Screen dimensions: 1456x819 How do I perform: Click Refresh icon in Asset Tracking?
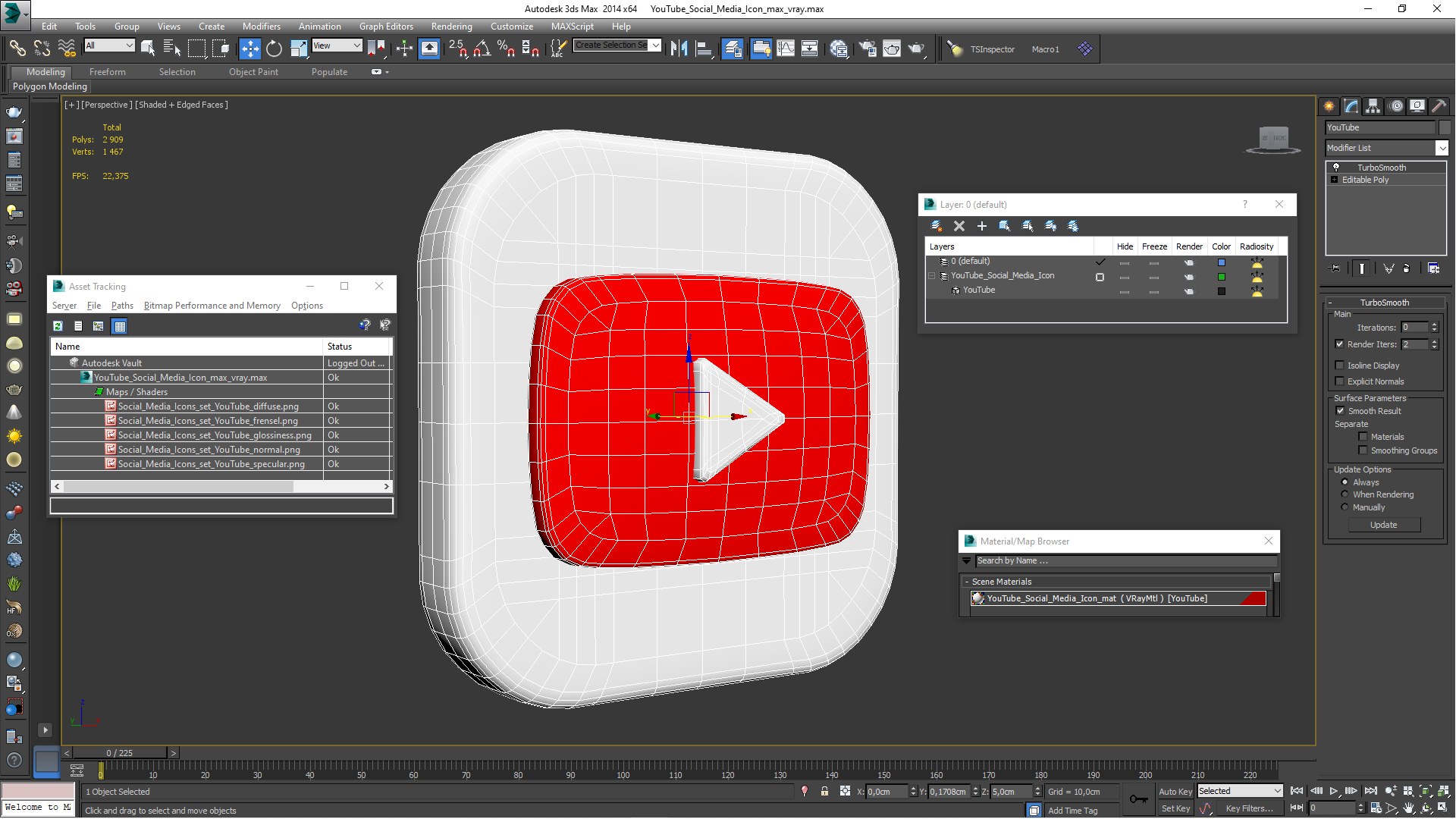pyautogui.click(x=58, y=326)
